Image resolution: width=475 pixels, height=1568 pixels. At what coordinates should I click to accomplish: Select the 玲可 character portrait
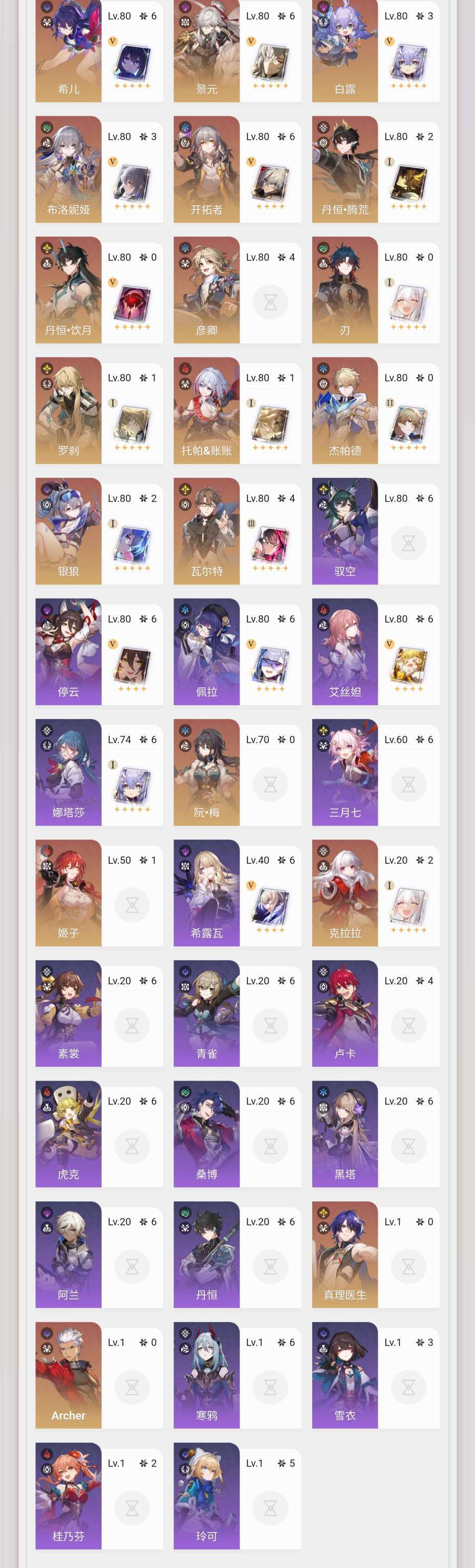(x=207, y=1496)
